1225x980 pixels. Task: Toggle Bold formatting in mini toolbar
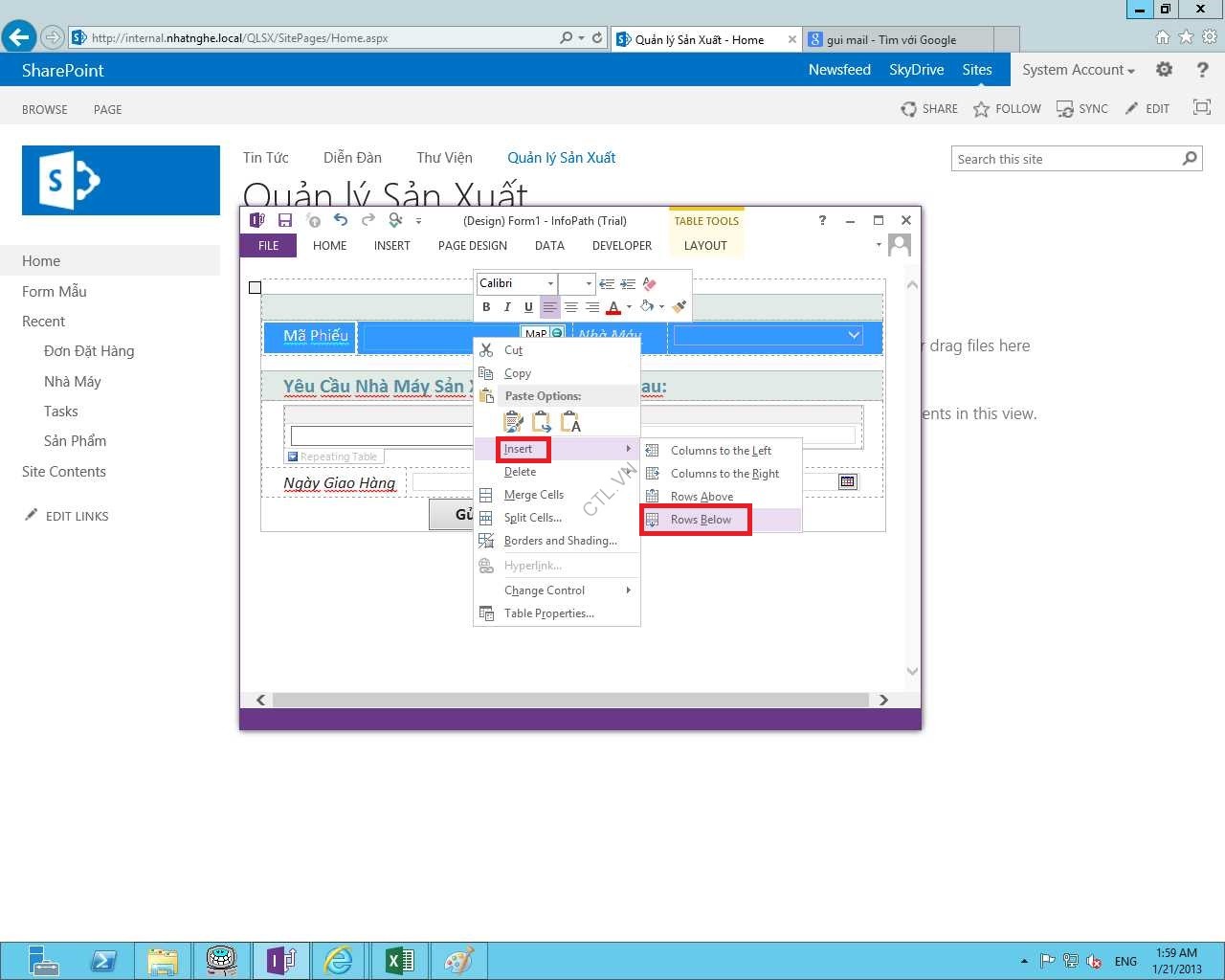click(x=486, y=307)
